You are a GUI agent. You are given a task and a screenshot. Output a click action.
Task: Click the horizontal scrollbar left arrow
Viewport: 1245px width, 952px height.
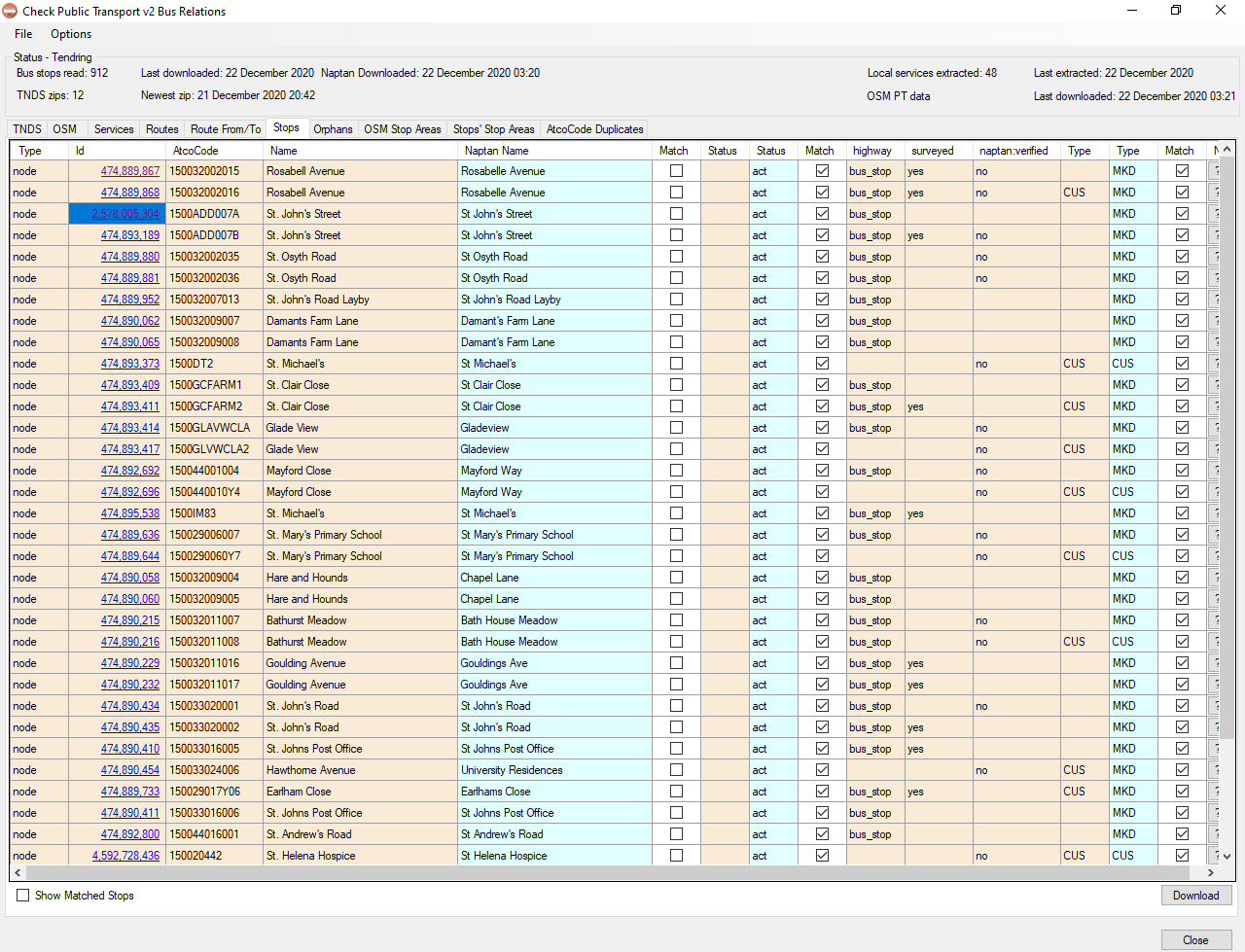[x=18, y=873]
